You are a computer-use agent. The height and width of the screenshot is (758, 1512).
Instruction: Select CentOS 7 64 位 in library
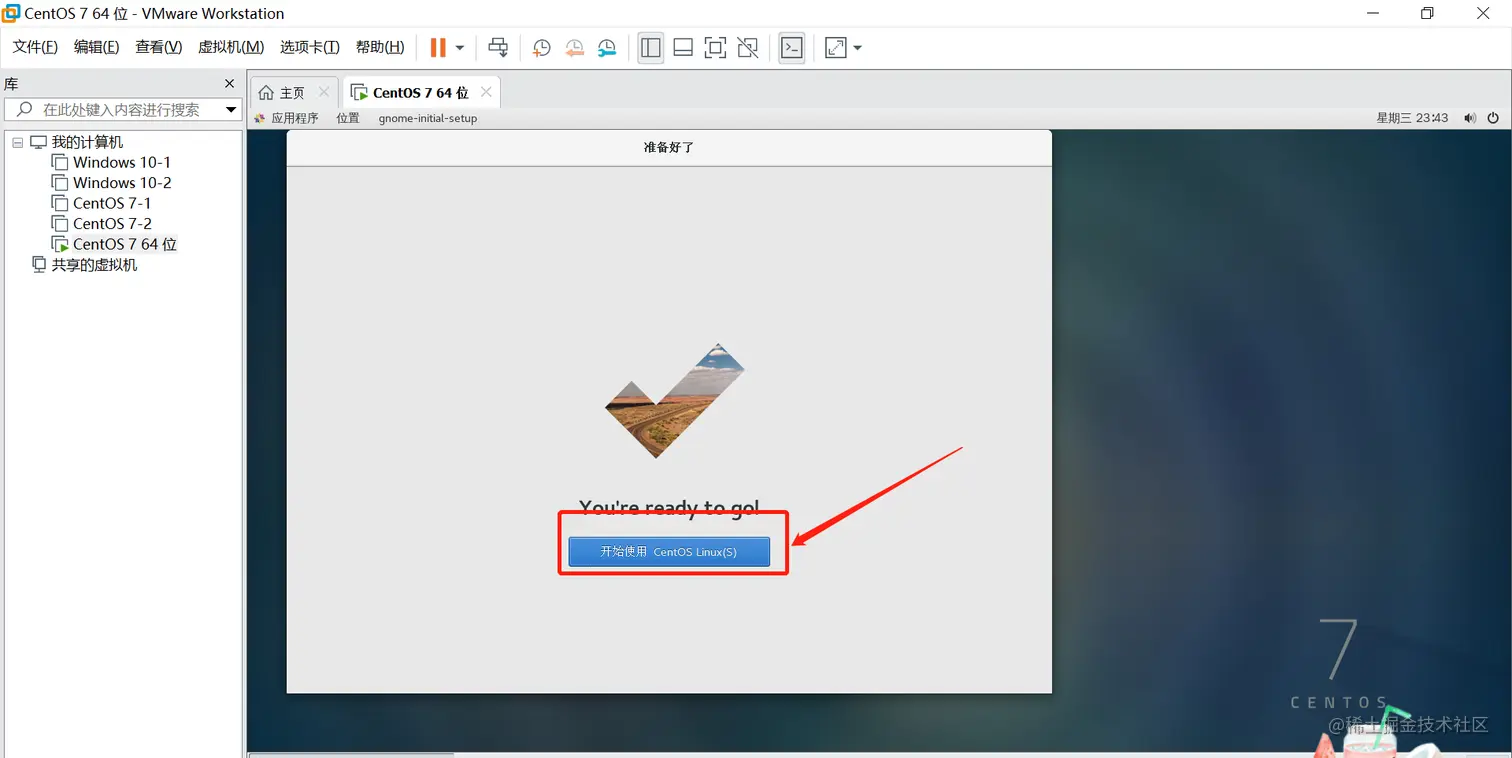click(x=125, y=244)
